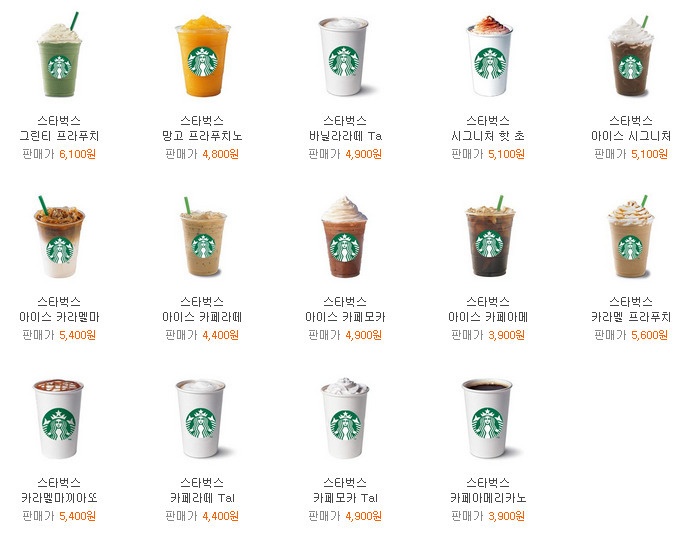Select the orange mango Frappuccino image
This screenshot has height=546, width=695.
click(203, 55)
